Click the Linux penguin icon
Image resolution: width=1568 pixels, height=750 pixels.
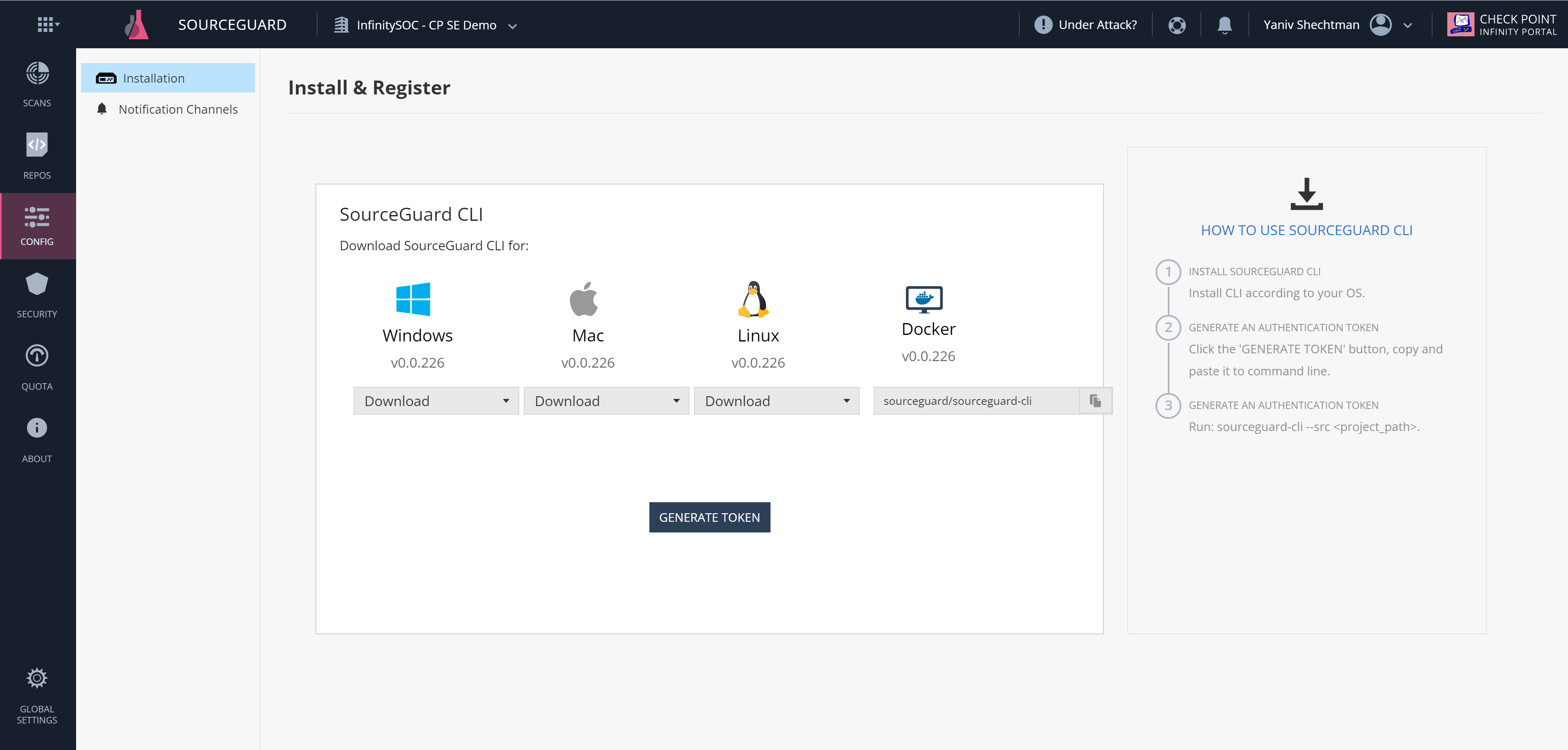pyautogui.click(x=754, y=299)
